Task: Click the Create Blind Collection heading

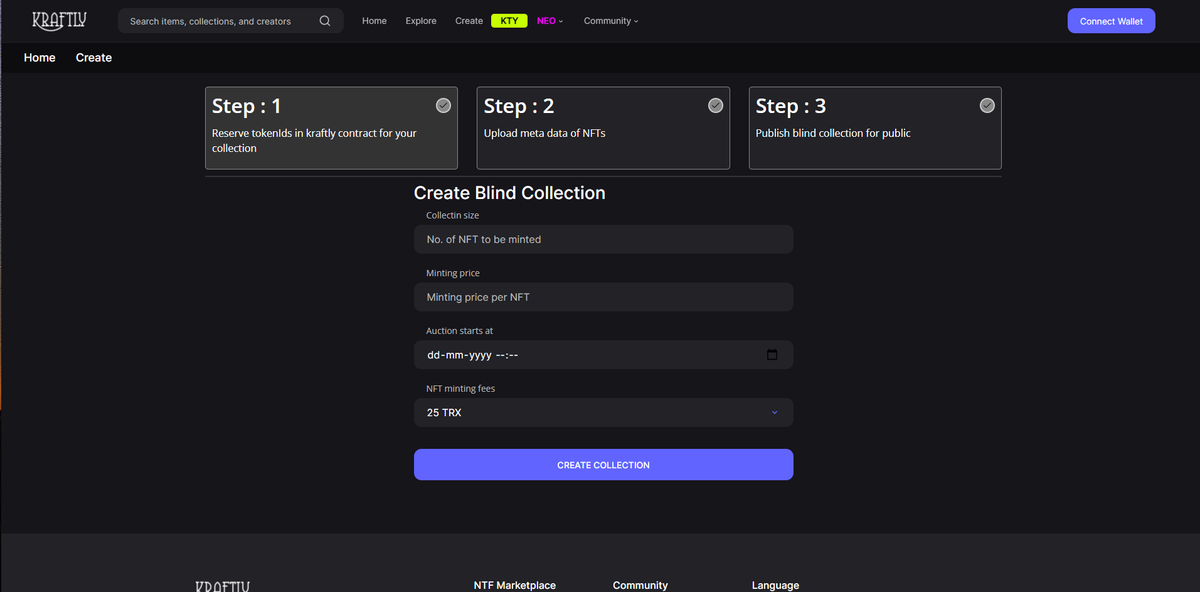Action: click(x=509, y=193)
